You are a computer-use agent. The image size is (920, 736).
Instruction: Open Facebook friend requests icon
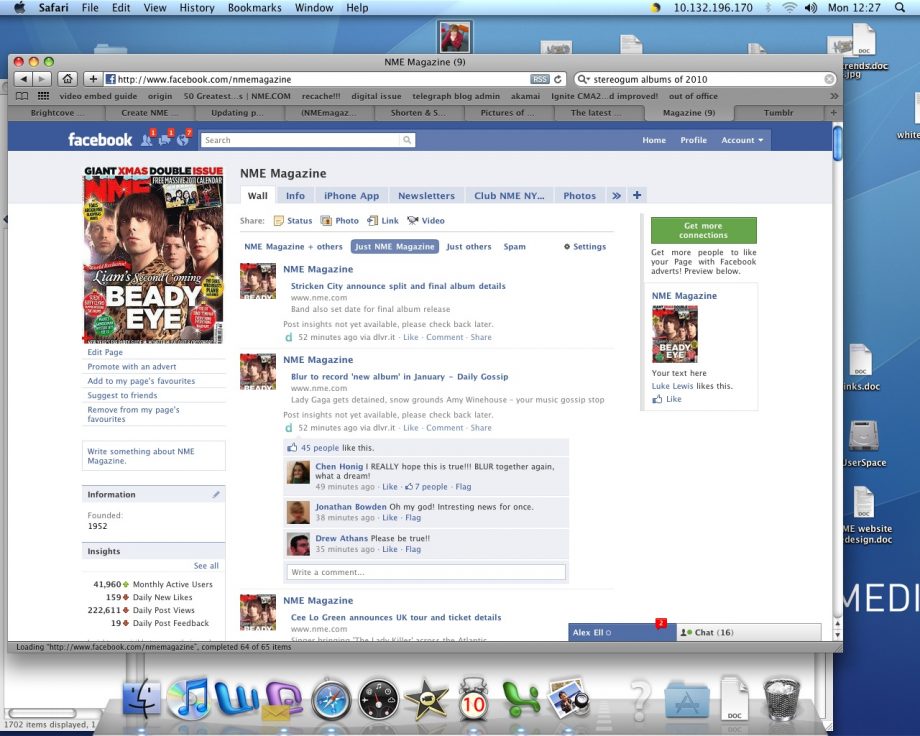pos(147,139)
